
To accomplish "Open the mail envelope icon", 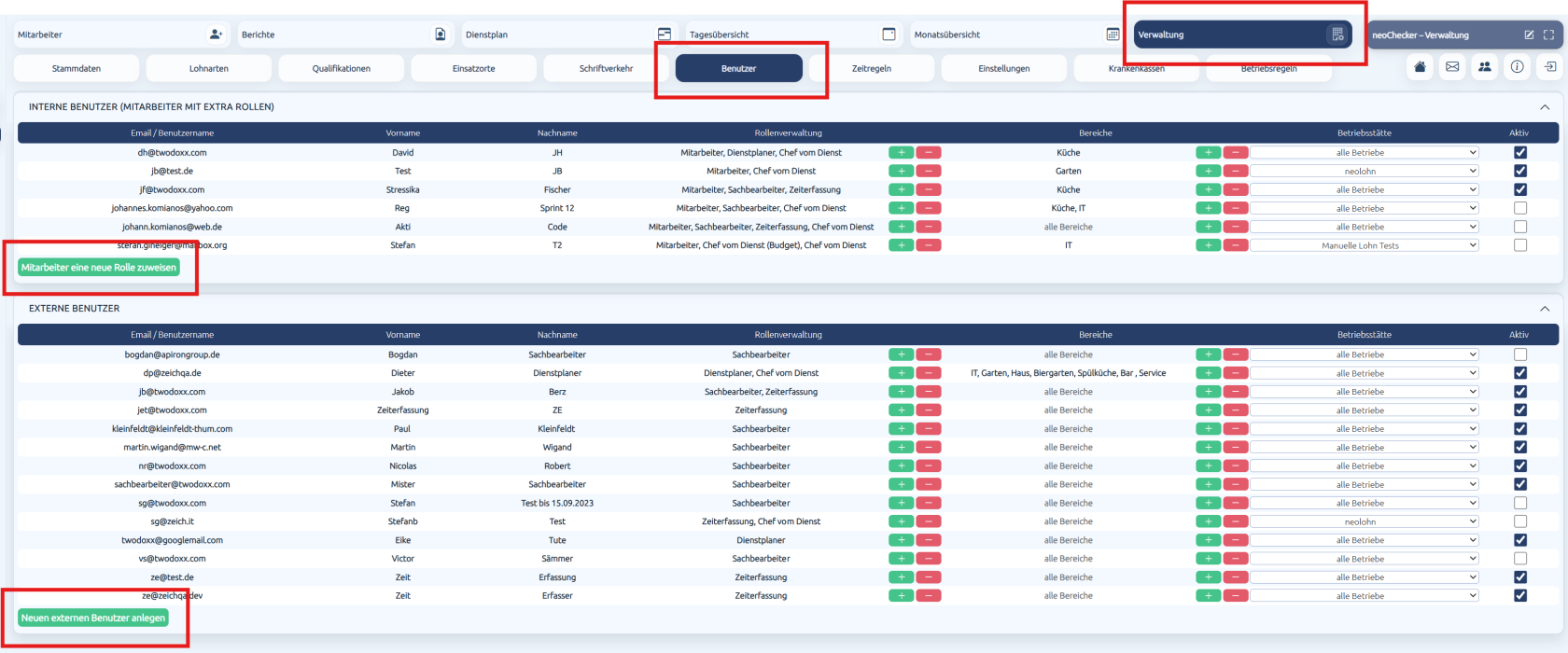I will coord(1452,67).
